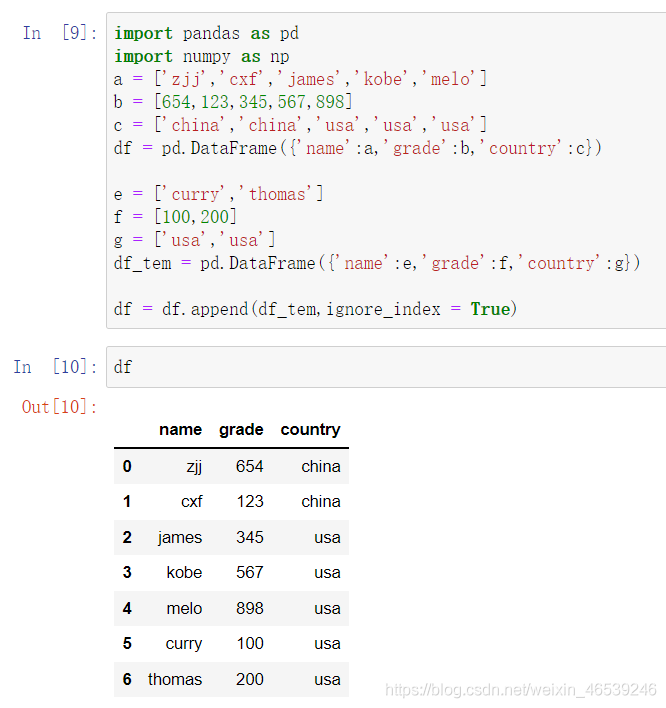666x708 pixels.
Task: Click row index 2 in the table
Action: pos(127,537)
